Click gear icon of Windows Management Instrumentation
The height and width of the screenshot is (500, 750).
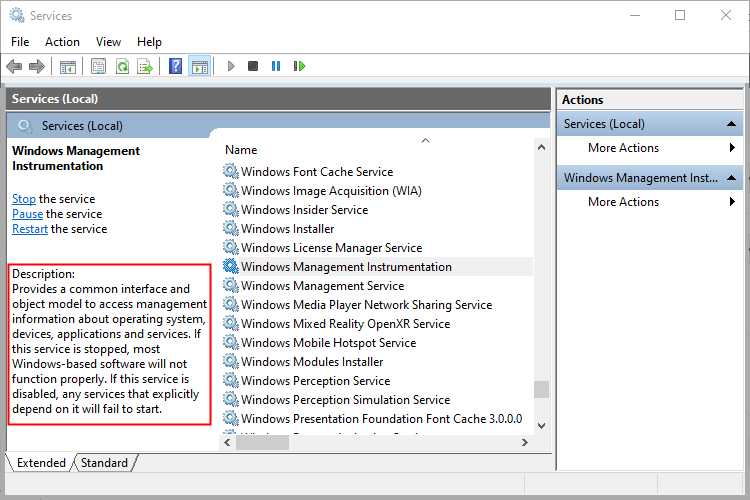coord(231,266)
